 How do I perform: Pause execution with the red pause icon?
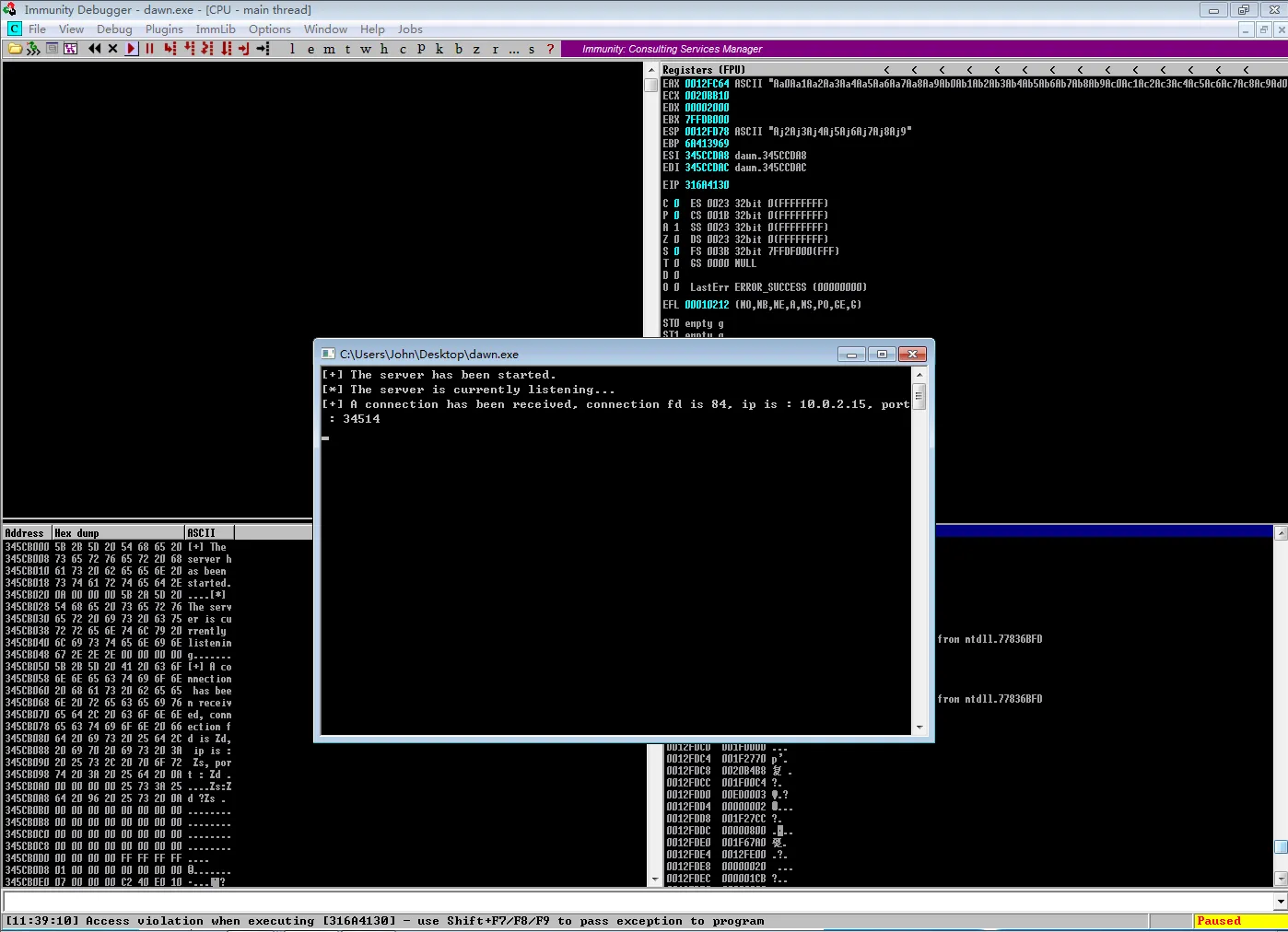pyautogui.click(x=149, y=49)
